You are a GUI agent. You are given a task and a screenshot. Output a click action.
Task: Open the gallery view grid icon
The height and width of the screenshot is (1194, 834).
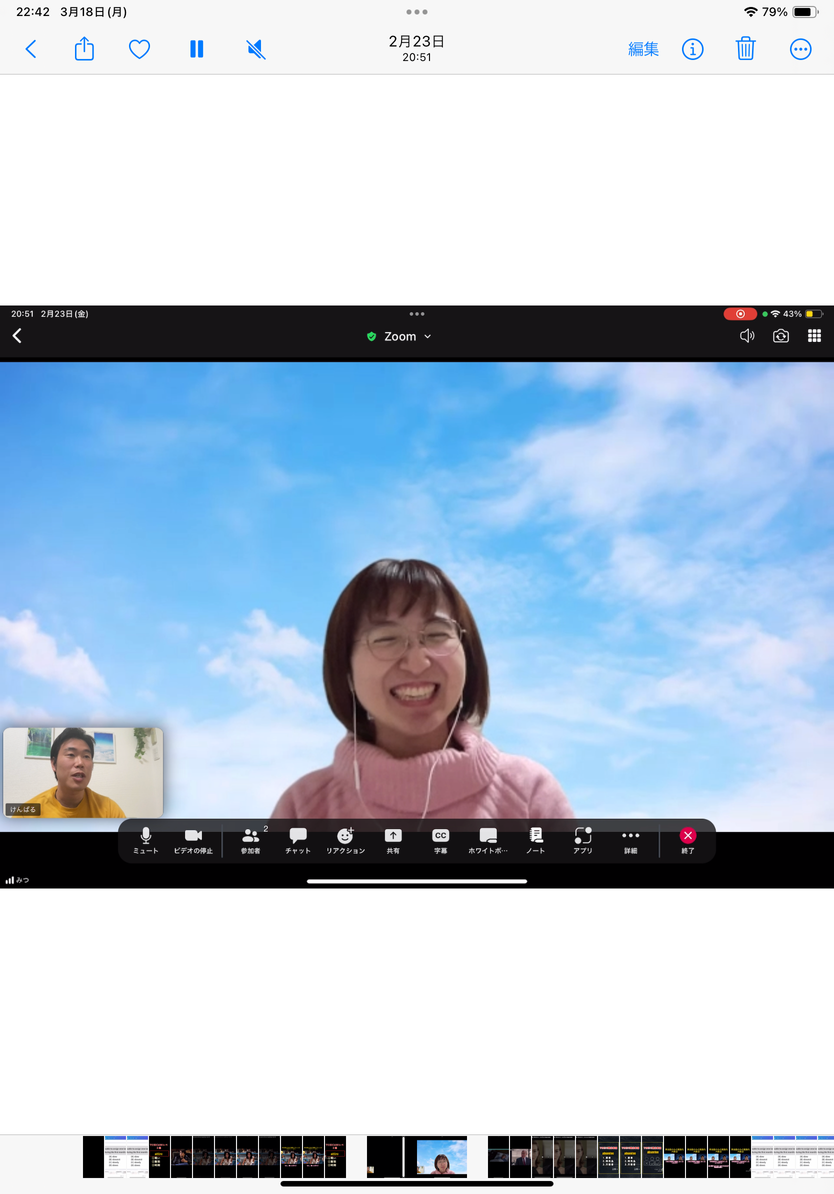pos(814,336)
